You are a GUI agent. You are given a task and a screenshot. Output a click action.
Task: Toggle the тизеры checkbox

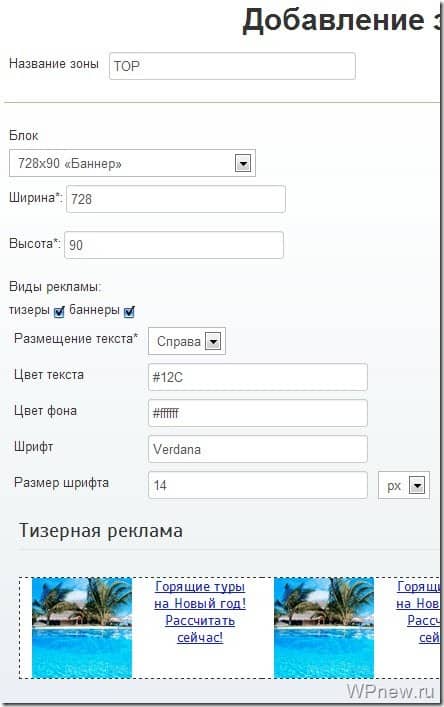59,312
